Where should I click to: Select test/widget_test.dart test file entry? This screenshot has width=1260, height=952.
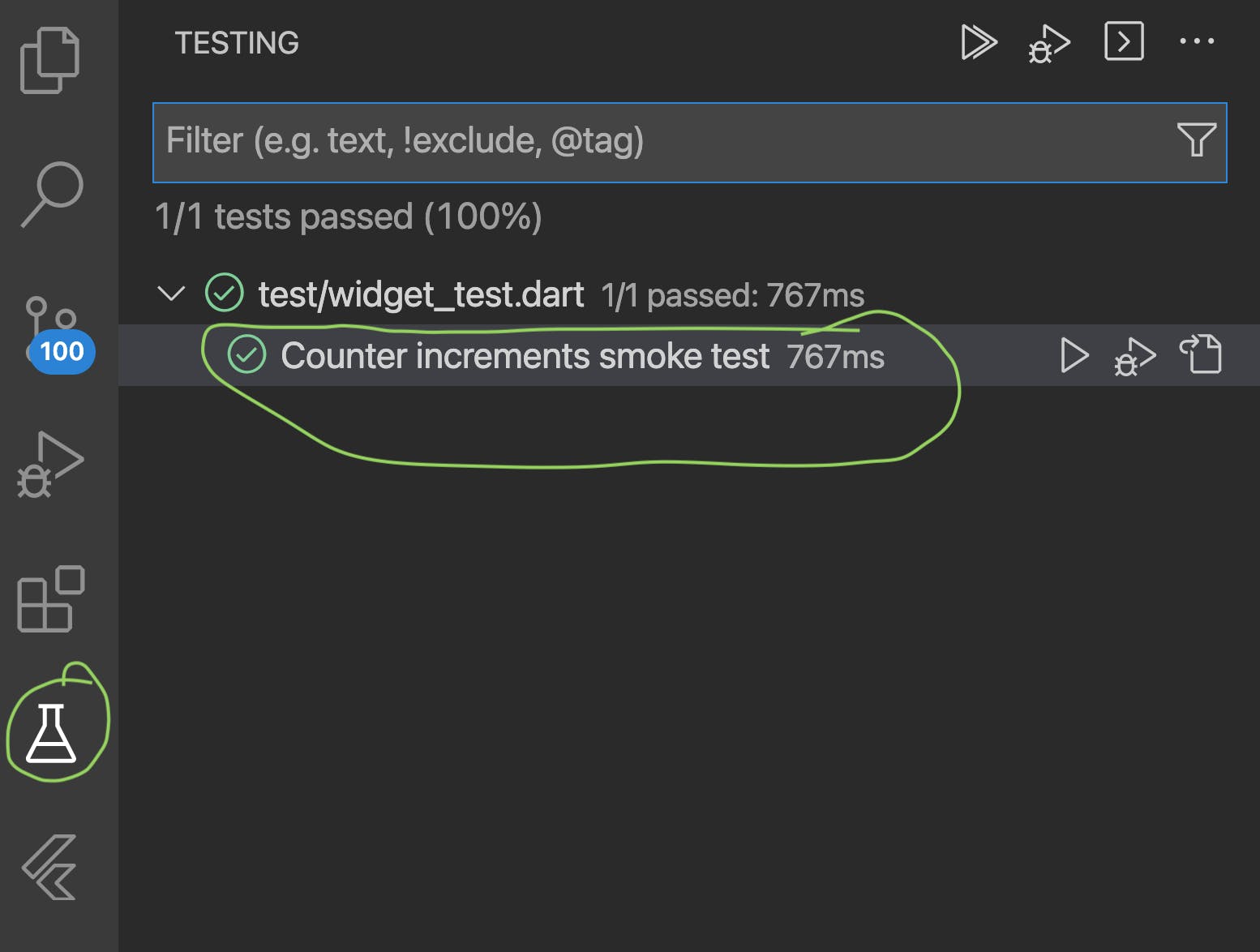[420, 294]
